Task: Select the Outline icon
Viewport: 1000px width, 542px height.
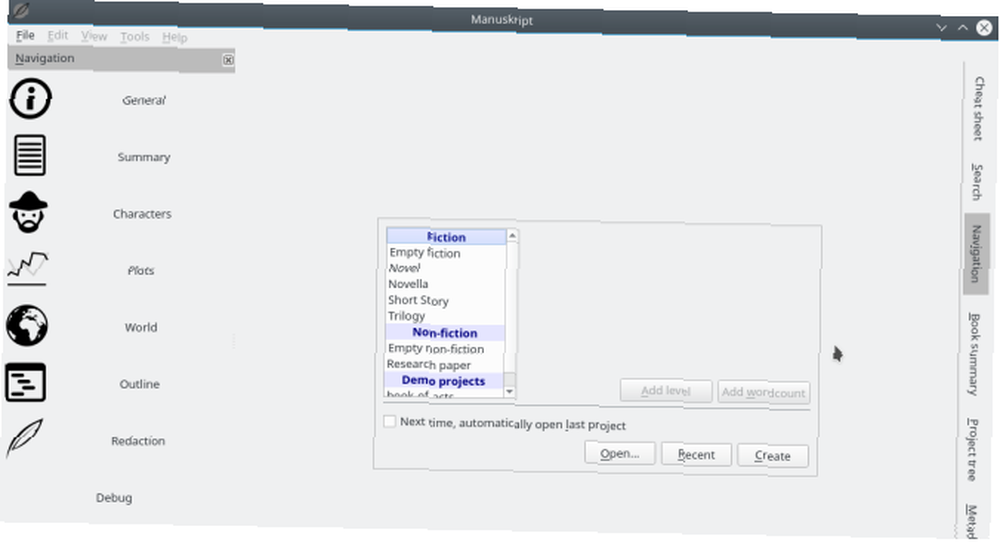Action: point(26,382)
